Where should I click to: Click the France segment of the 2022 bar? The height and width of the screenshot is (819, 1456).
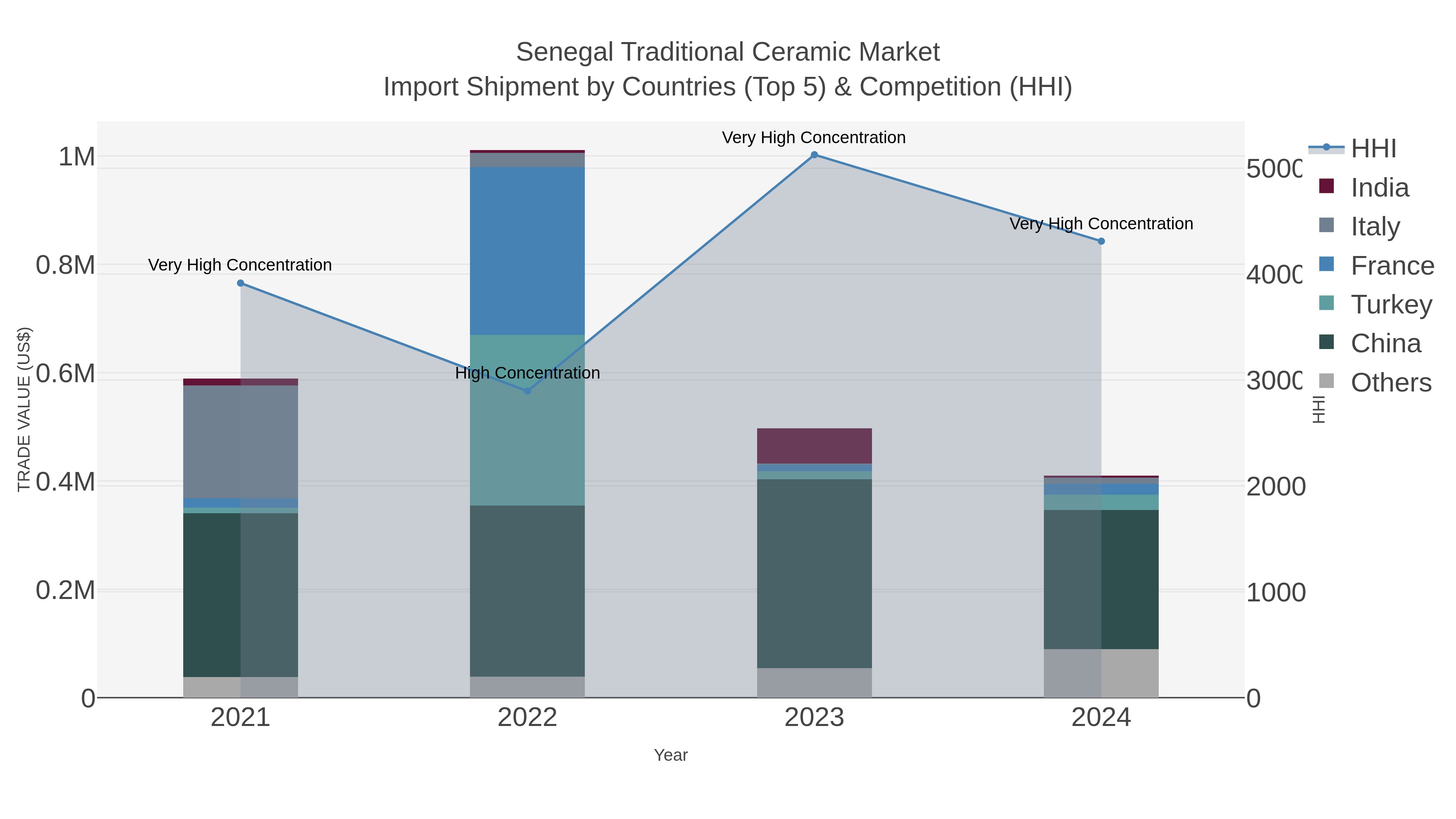click(527, 251)
